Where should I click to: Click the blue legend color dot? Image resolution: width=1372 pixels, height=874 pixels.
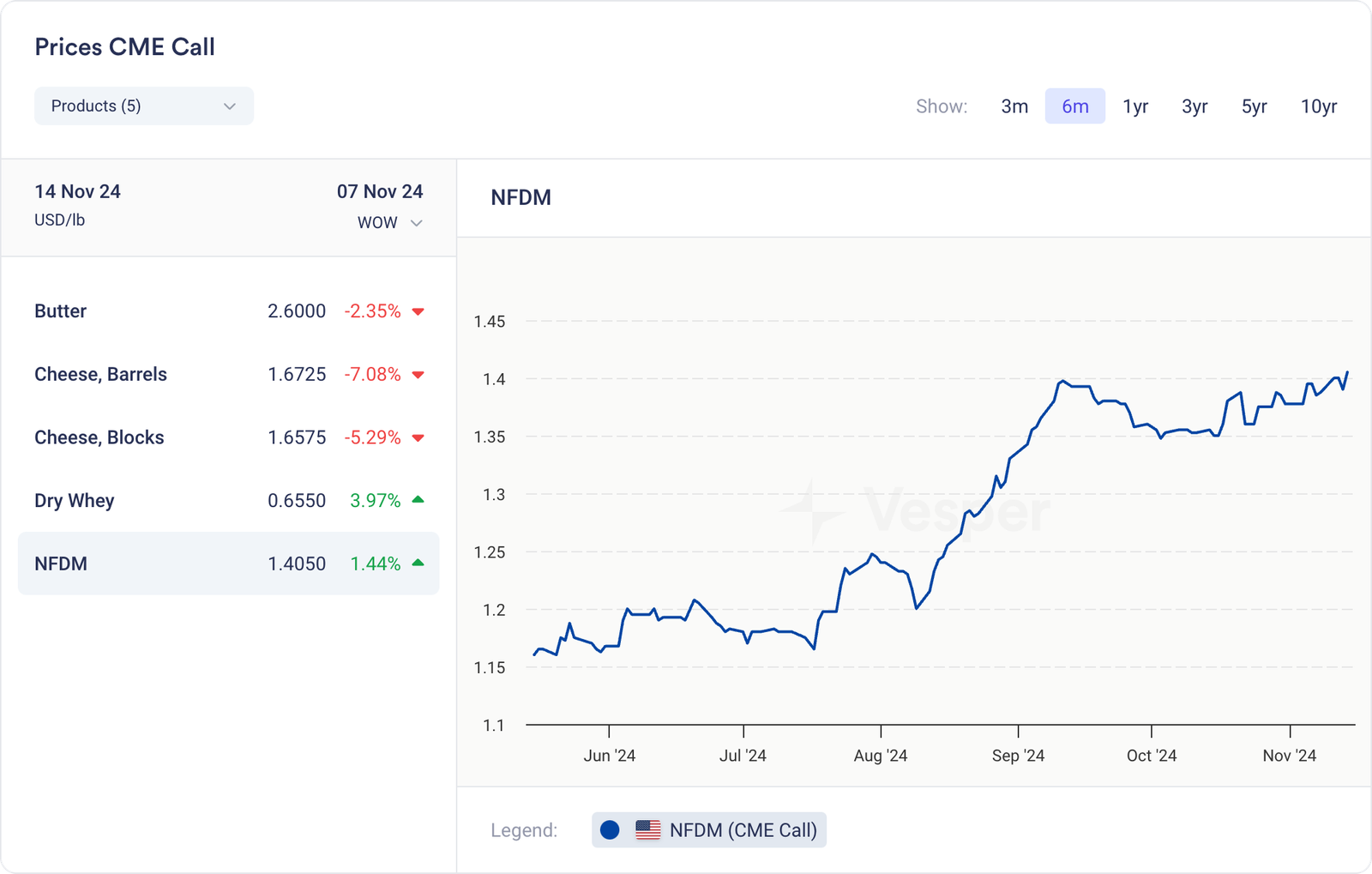pos(610,830)
